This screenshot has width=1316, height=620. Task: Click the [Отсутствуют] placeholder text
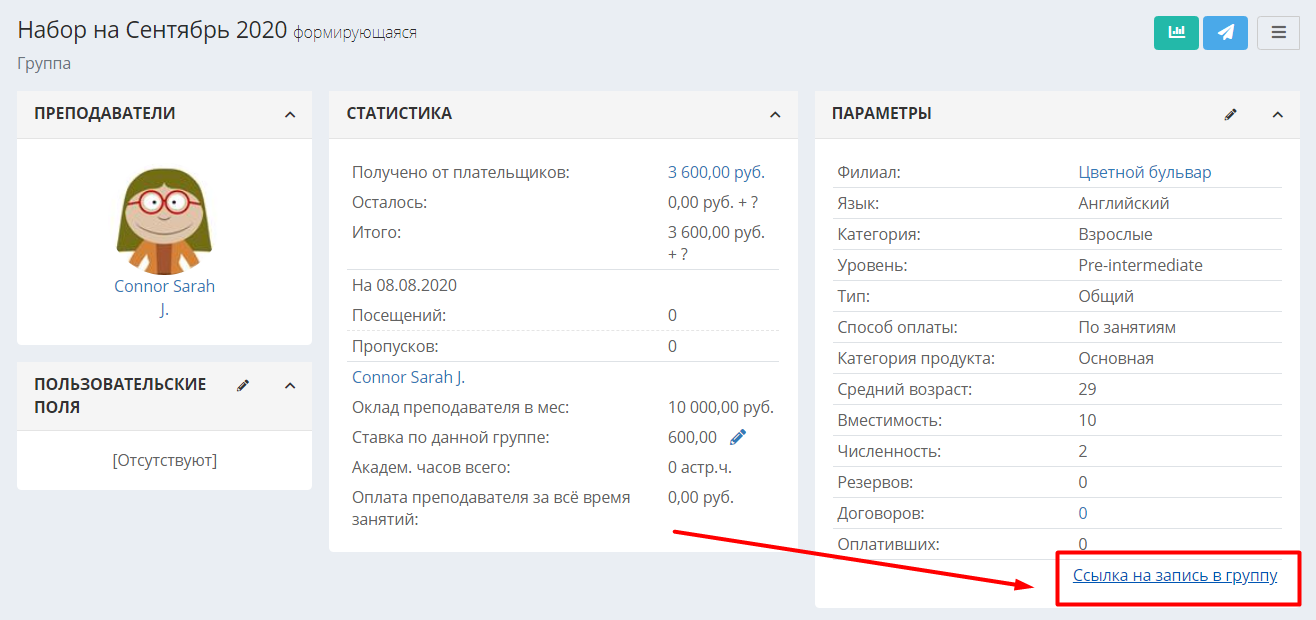[x=165, y=460]
